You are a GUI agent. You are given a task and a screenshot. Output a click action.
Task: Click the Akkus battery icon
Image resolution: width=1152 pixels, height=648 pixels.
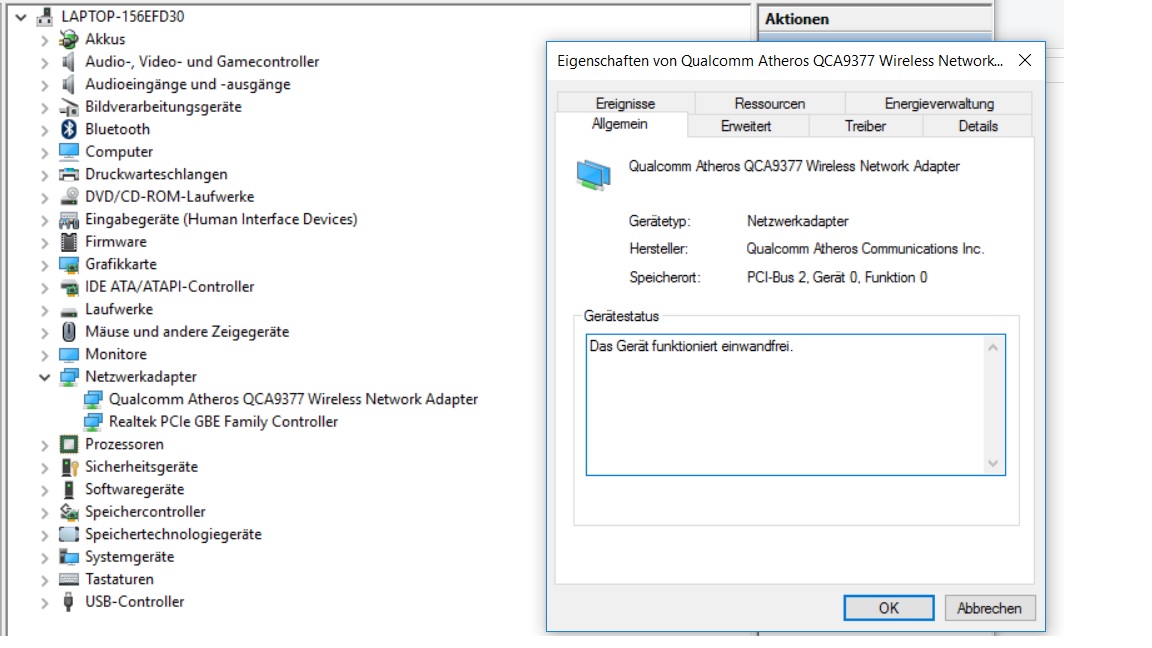68,39
